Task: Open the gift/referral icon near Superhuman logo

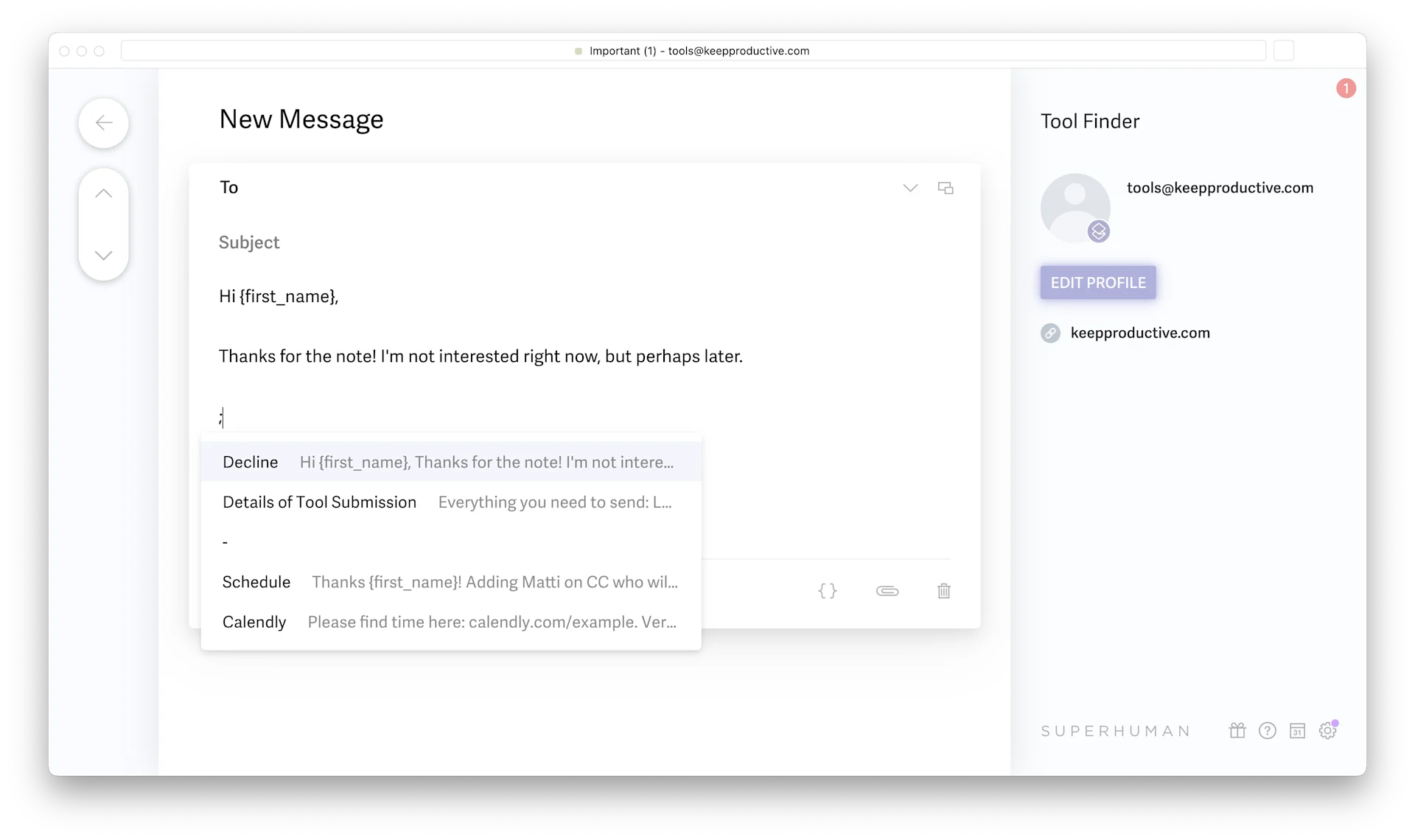Action: (x=1237, y=730)
